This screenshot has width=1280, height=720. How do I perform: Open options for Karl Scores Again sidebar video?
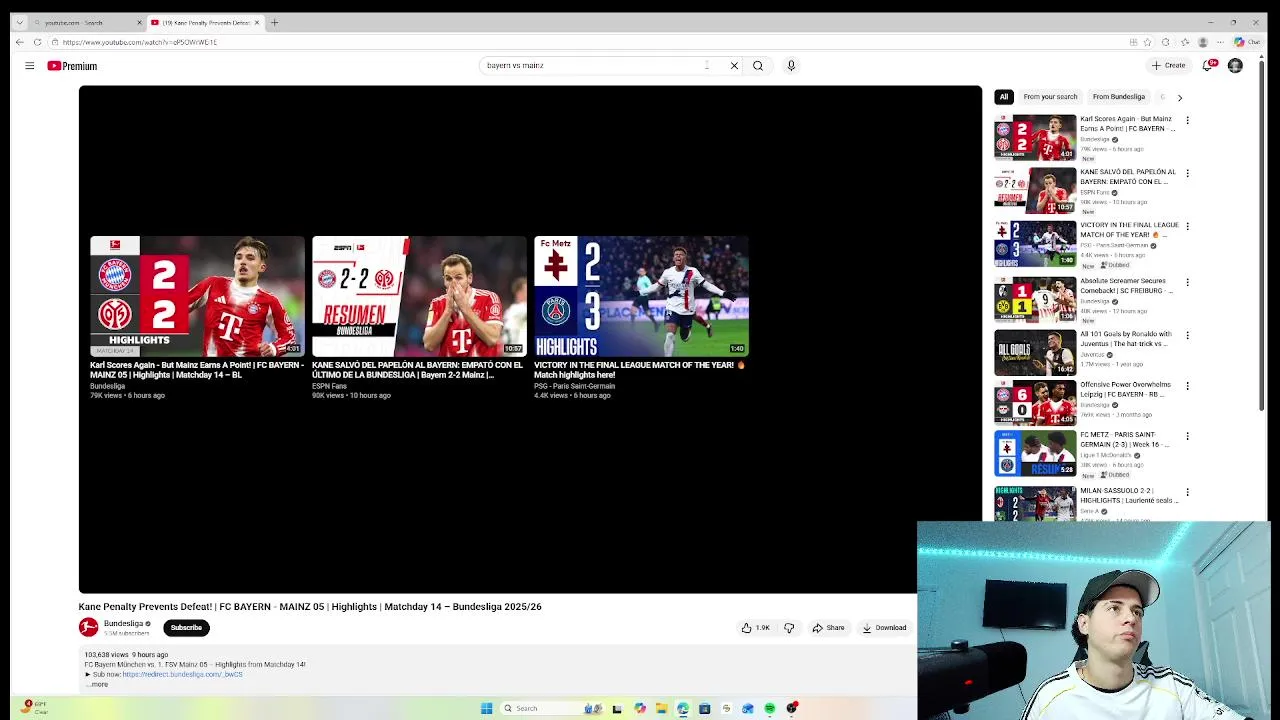point(1187,120)
